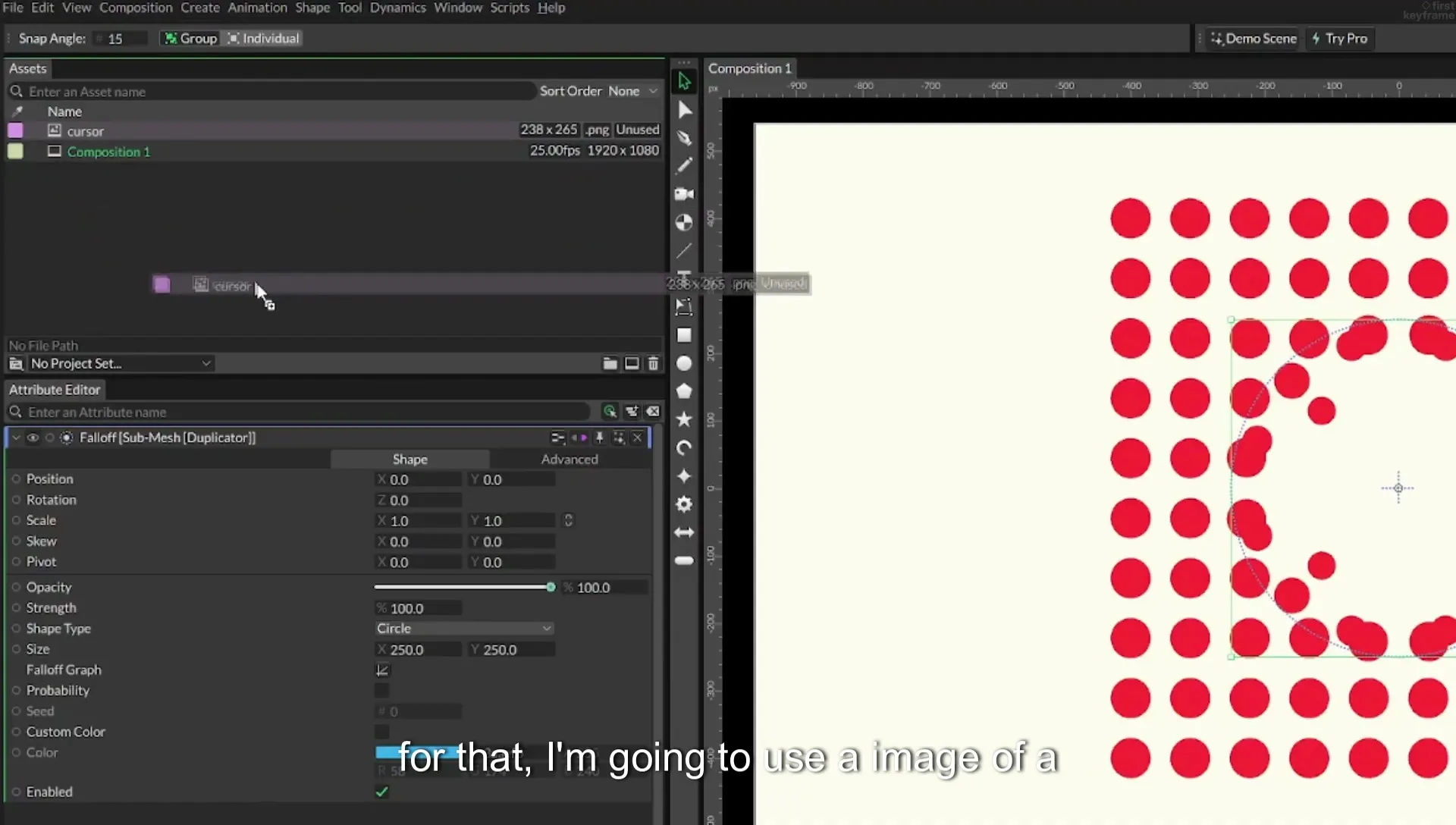Open the Falloff Graph editor

click(382, 670)
